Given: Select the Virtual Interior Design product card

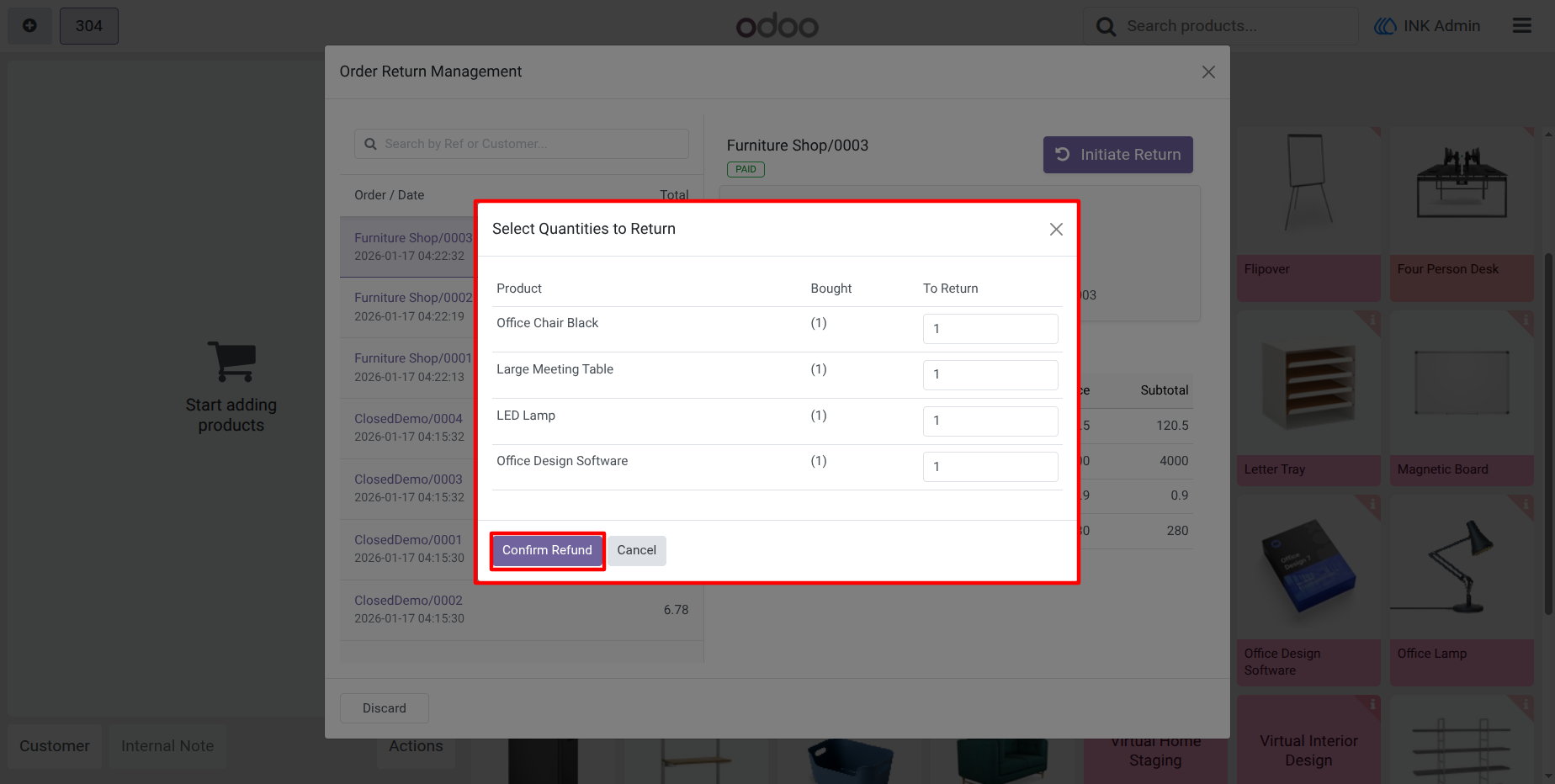Looking at the screenshot, I should point(1308,739).
